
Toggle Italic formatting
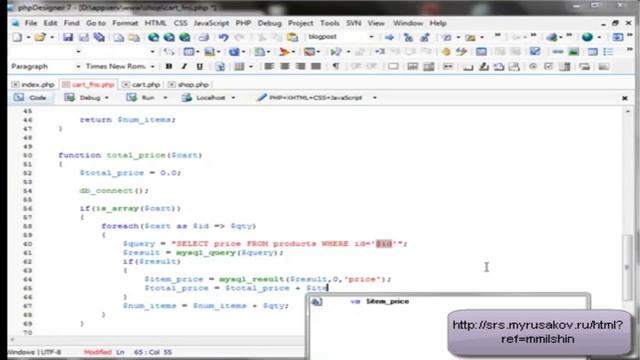[x=184, y=66]
